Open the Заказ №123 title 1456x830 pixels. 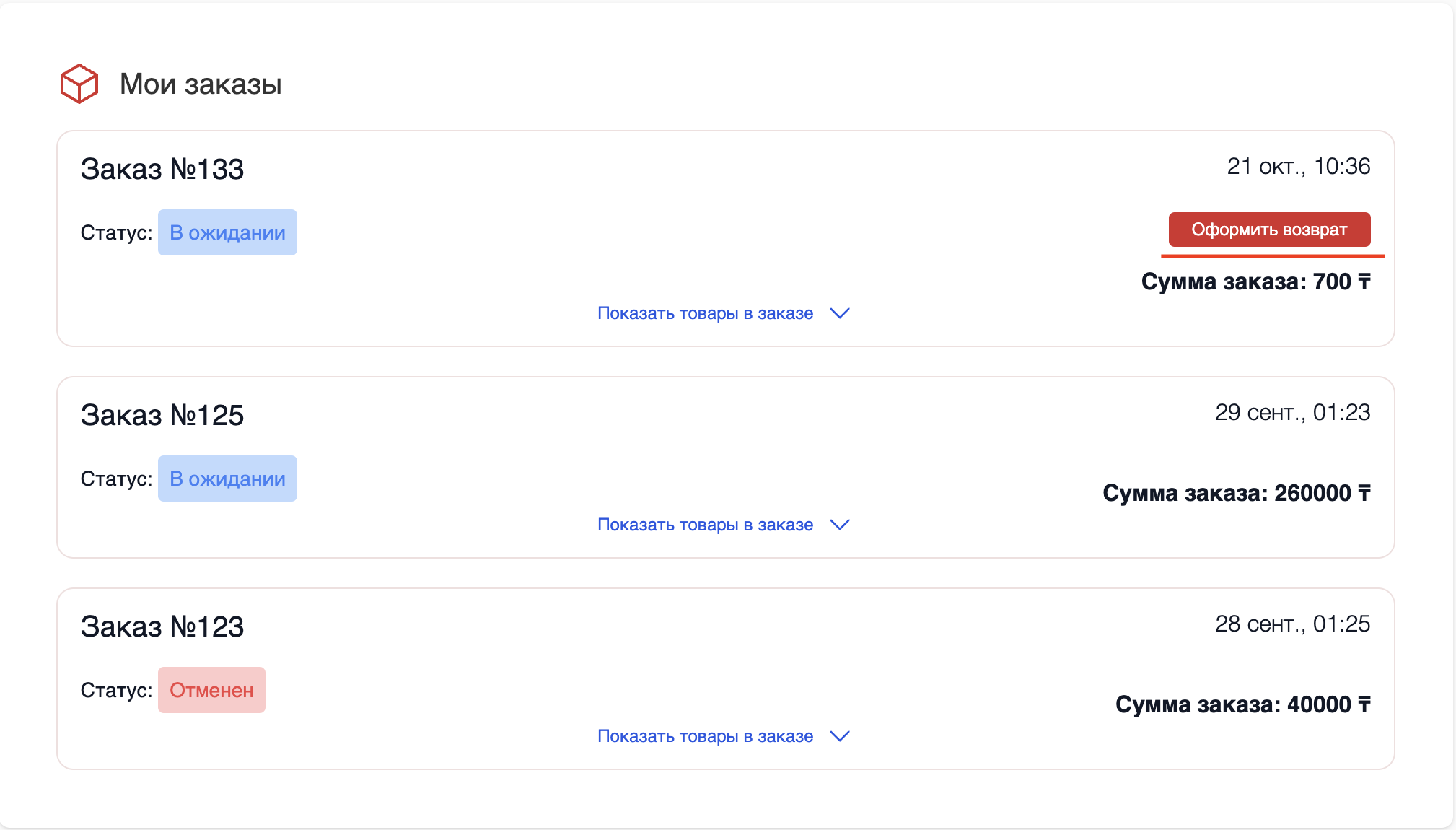[162, 626]
